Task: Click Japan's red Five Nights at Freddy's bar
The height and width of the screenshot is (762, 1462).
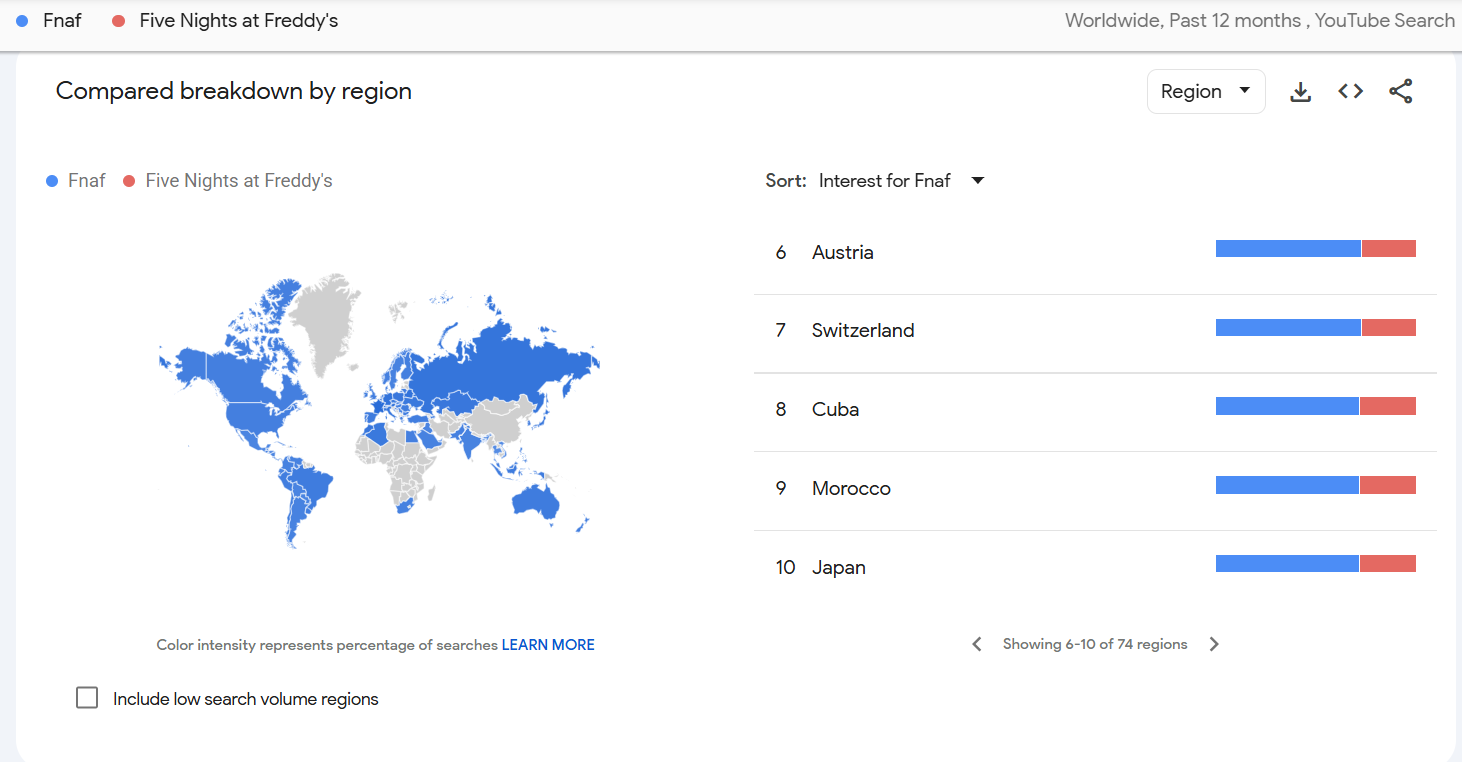Action: [1388, 564]
